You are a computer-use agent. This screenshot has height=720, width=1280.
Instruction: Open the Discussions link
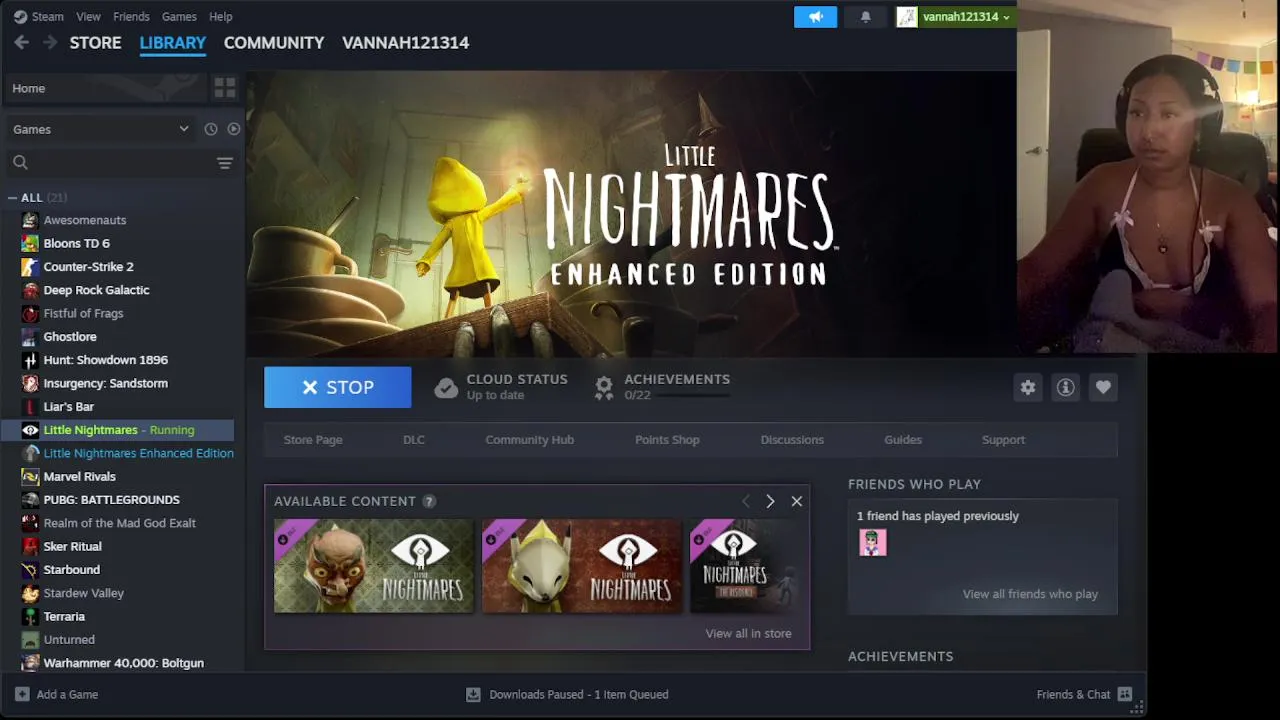pos(792,439)
